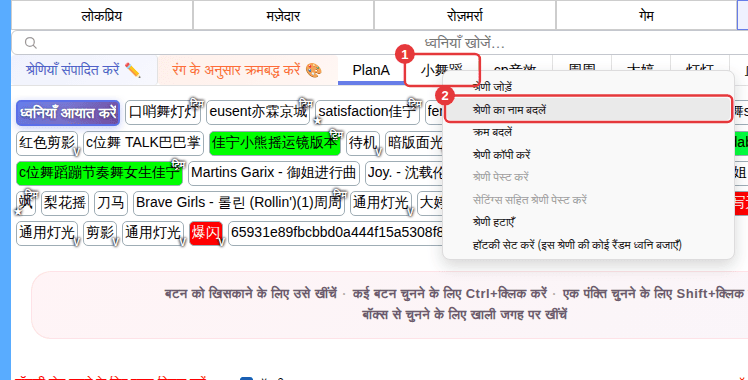Open the लोकप्रिय tab
748x380 pixels.
[102, 15]
